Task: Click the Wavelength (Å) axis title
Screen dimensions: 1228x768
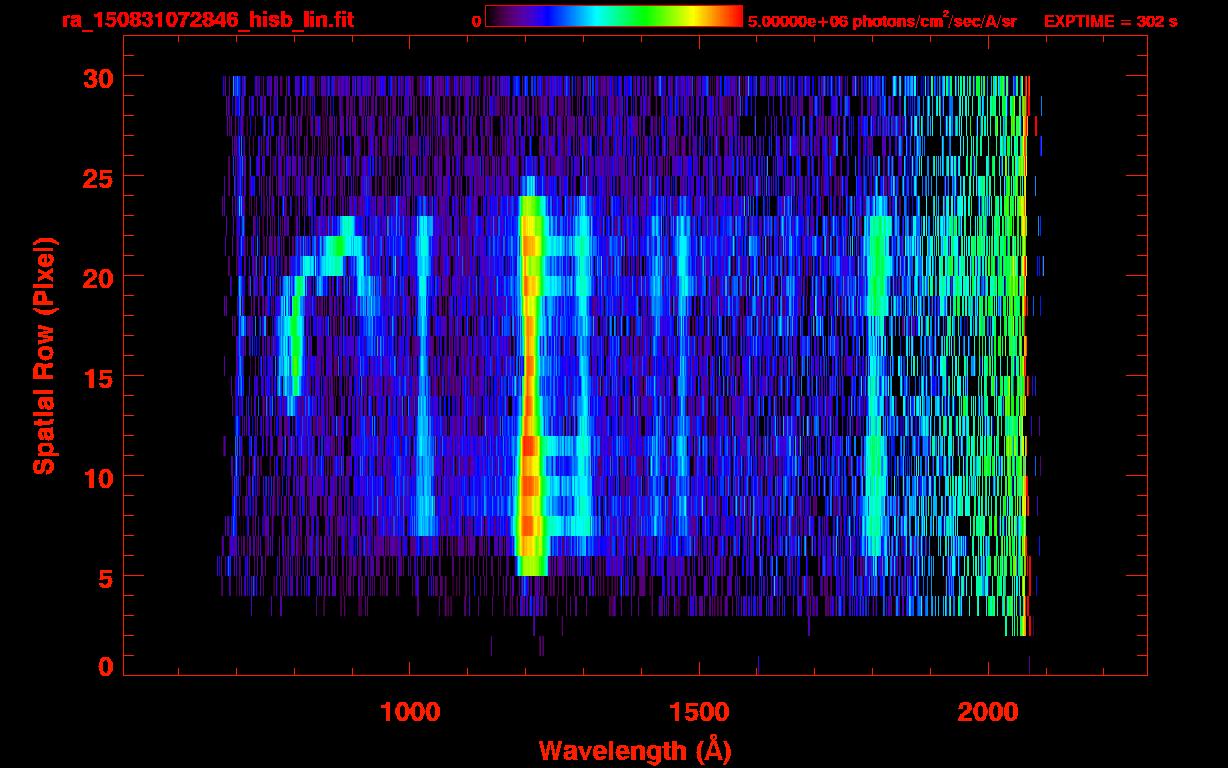Action: pos(632,750)
